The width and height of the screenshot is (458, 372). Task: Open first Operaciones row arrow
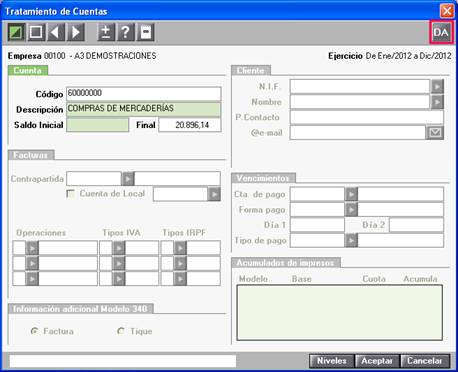coord(32,248)
